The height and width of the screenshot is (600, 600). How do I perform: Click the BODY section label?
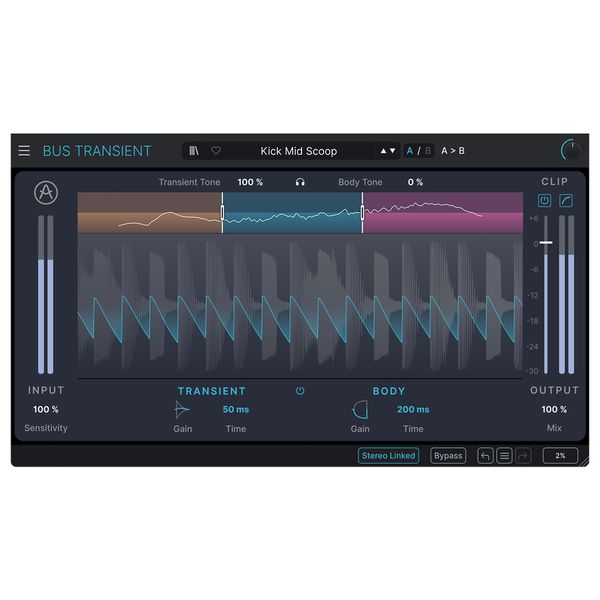pos(389,391)
